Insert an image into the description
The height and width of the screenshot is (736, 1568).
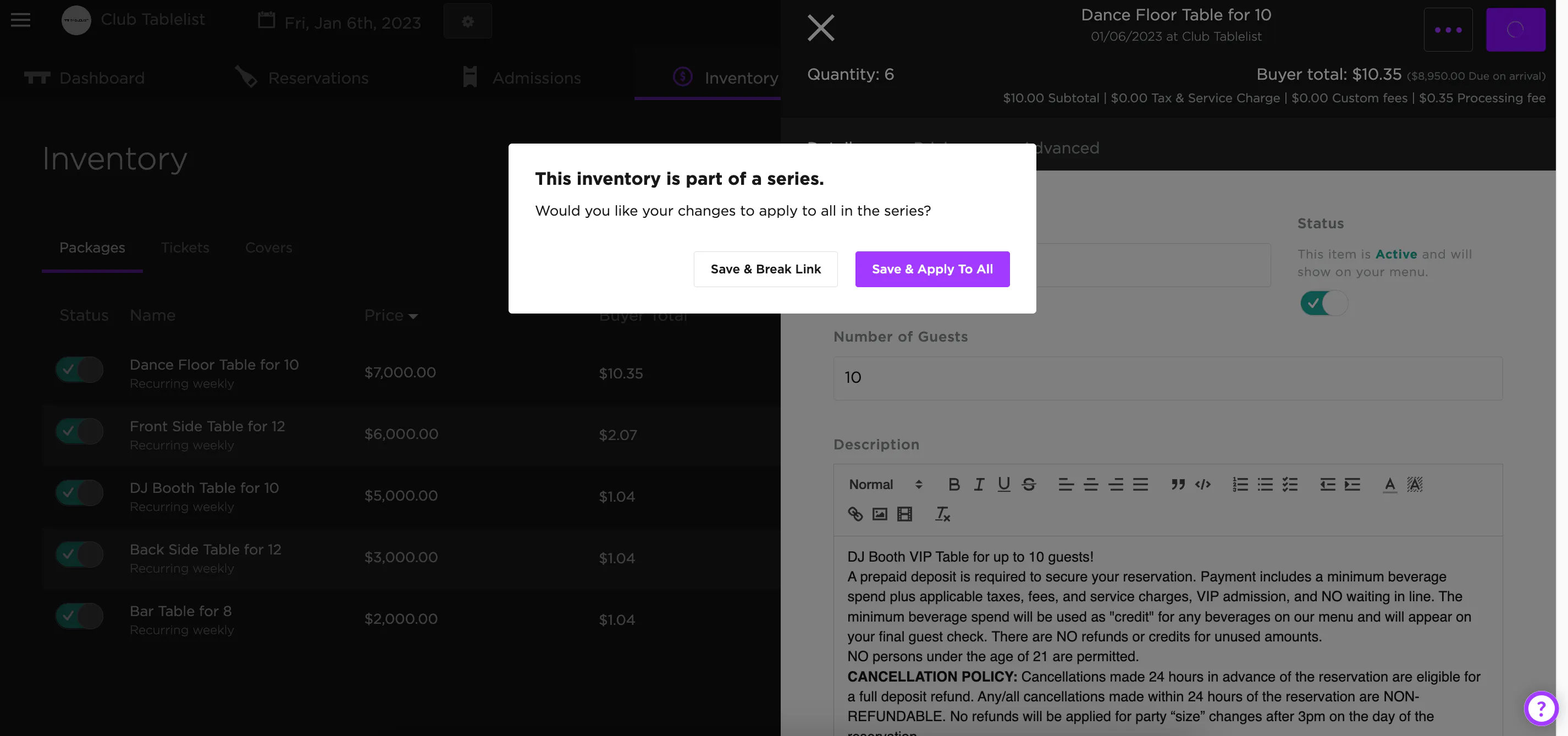pyautogui.click(x=880, y=514)
